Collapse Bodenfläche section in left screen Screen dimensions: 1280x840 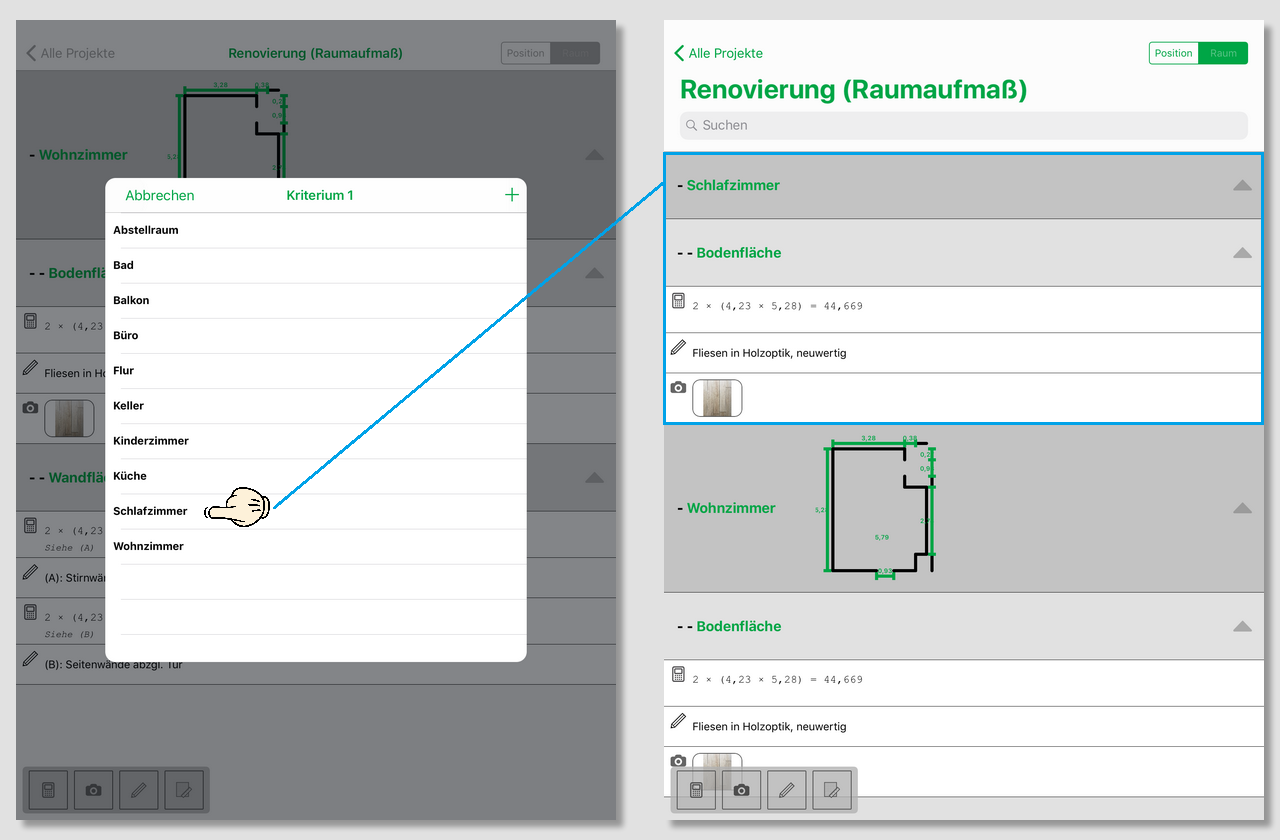594,273
